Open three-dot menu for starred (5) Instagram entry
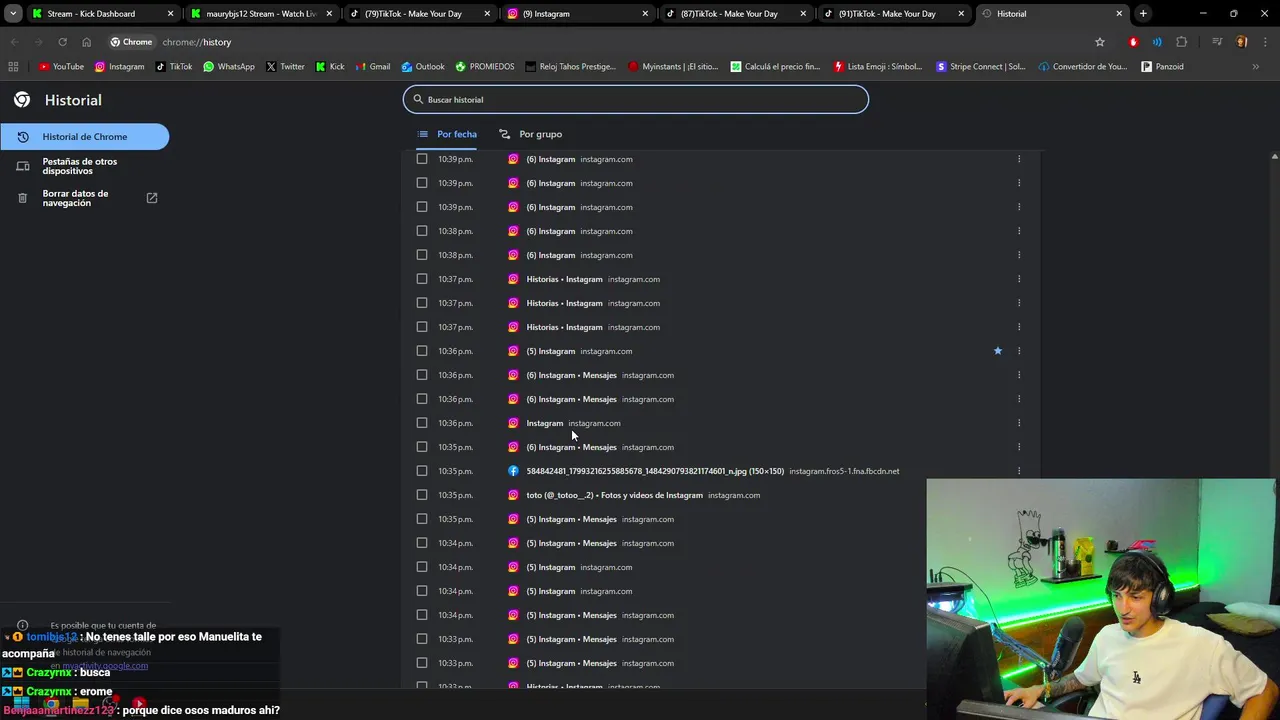 click(x=1019, y=351)
